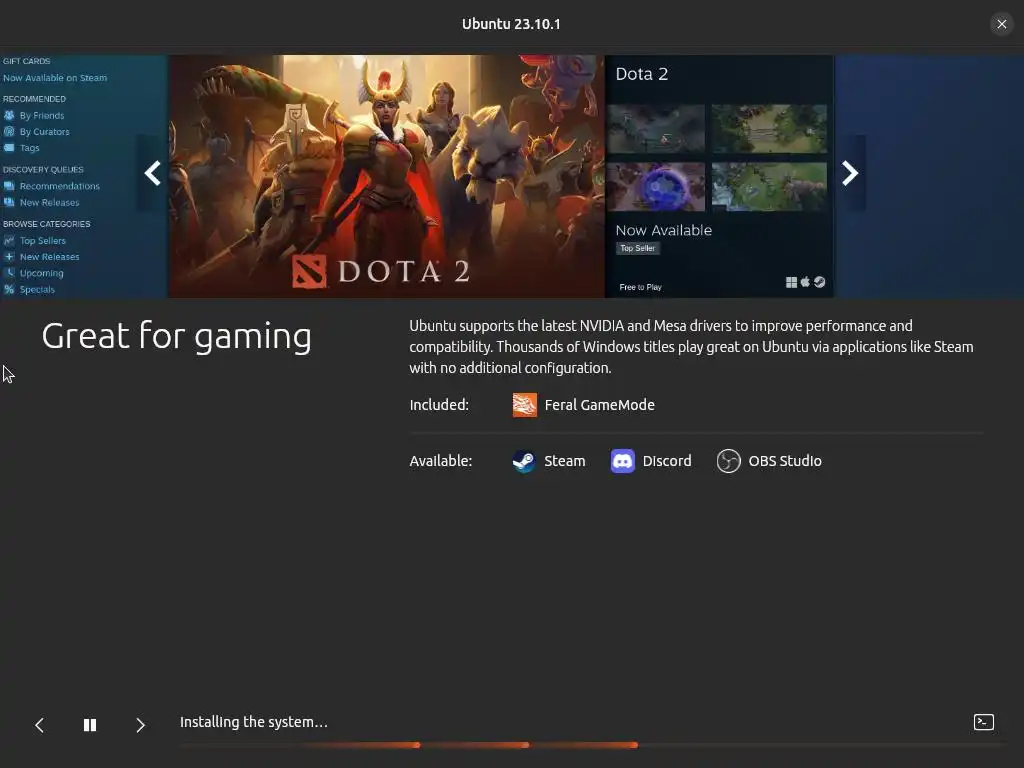The height and width of the screenshot is (768, 1024).
Task: Click the Installing the system status text
Action: (254, 722)
